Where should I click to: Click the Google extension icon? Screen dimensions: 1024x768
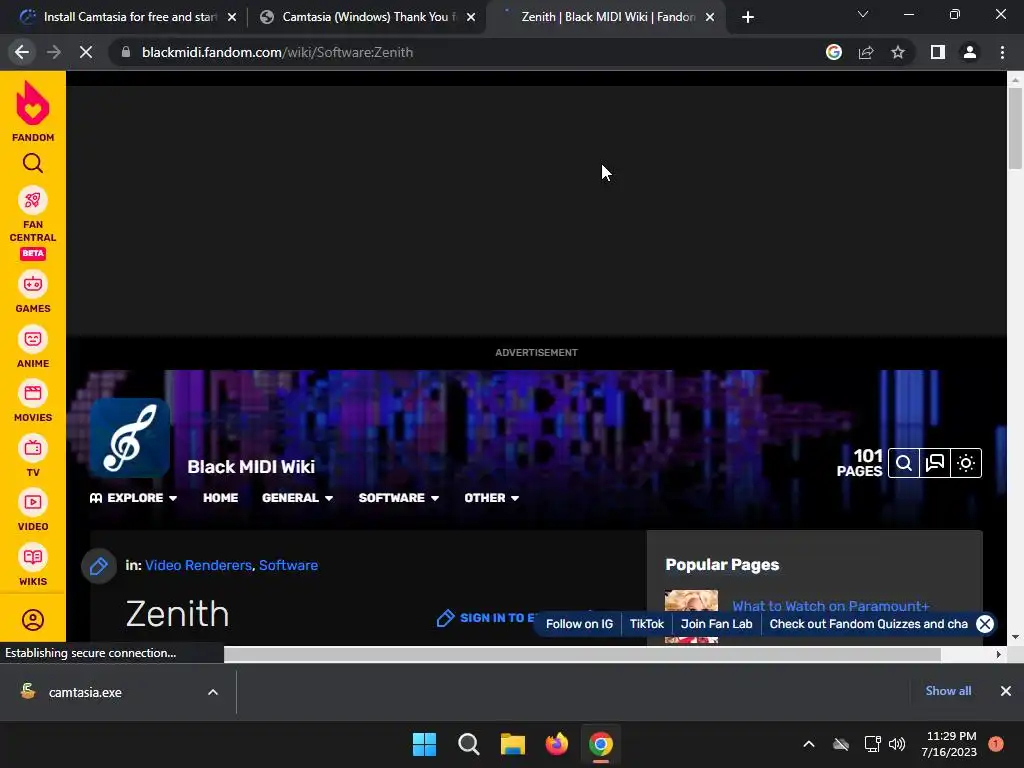tap(834, 52)
